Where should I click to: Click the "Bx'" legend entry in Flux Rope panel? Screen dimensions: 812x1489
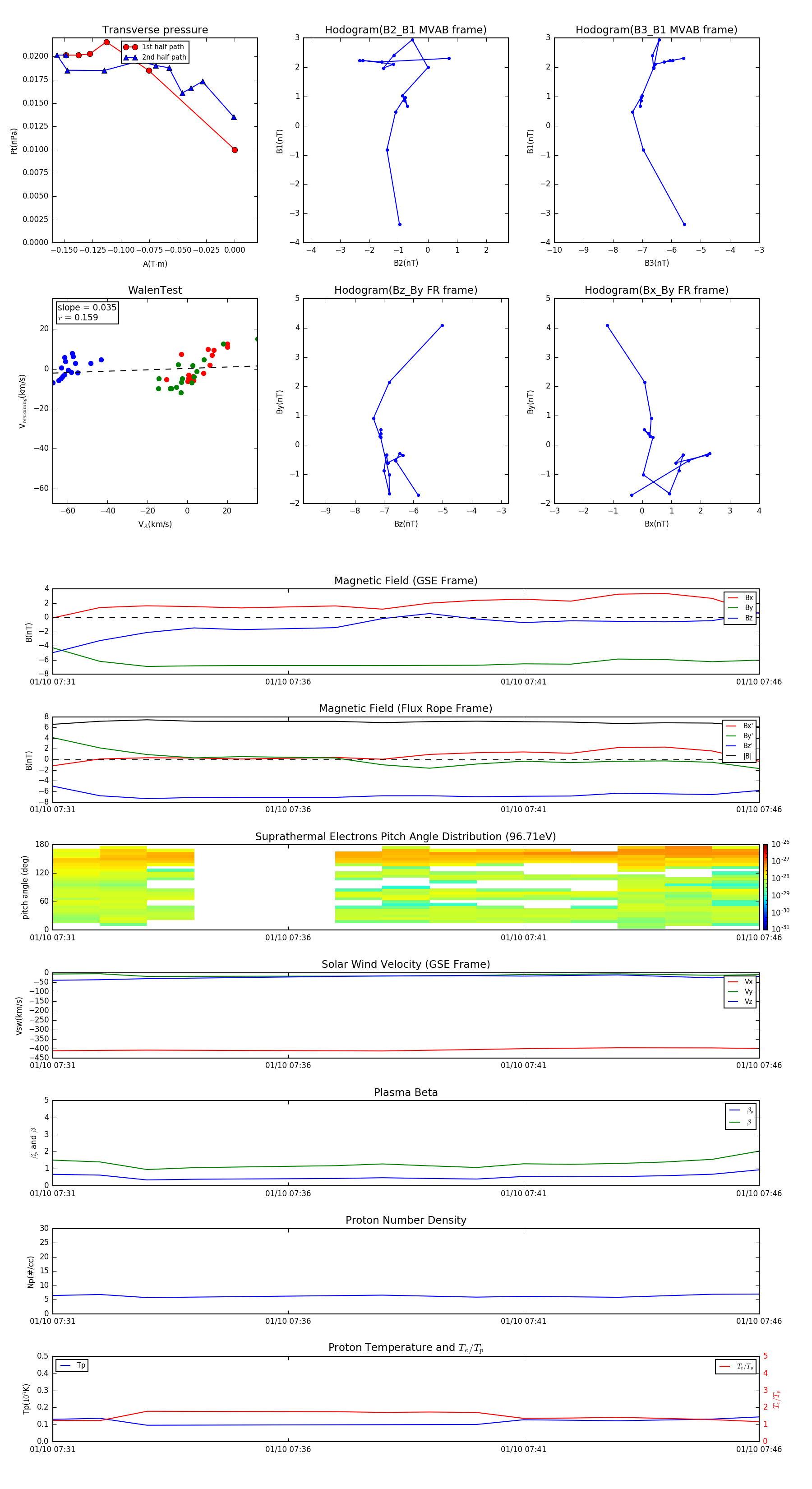739,726
